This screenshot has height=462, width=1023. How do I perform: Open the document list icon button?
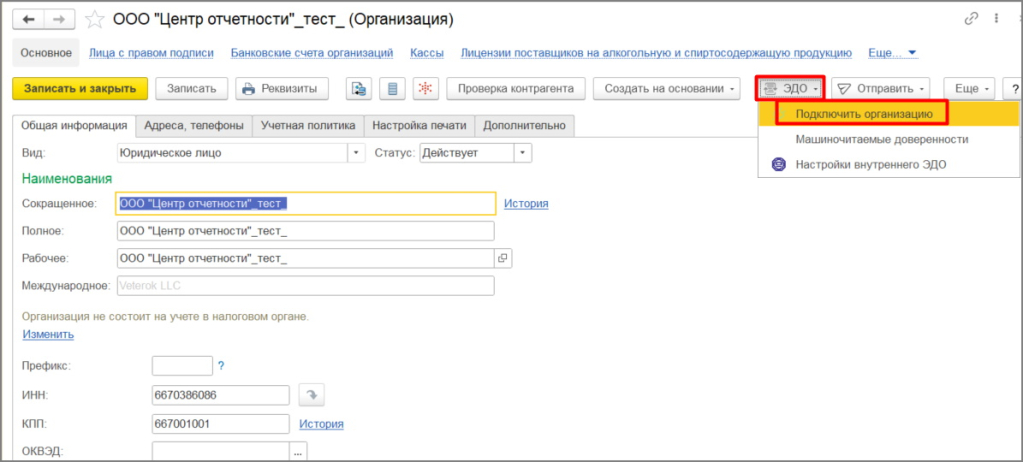[392, 89]
